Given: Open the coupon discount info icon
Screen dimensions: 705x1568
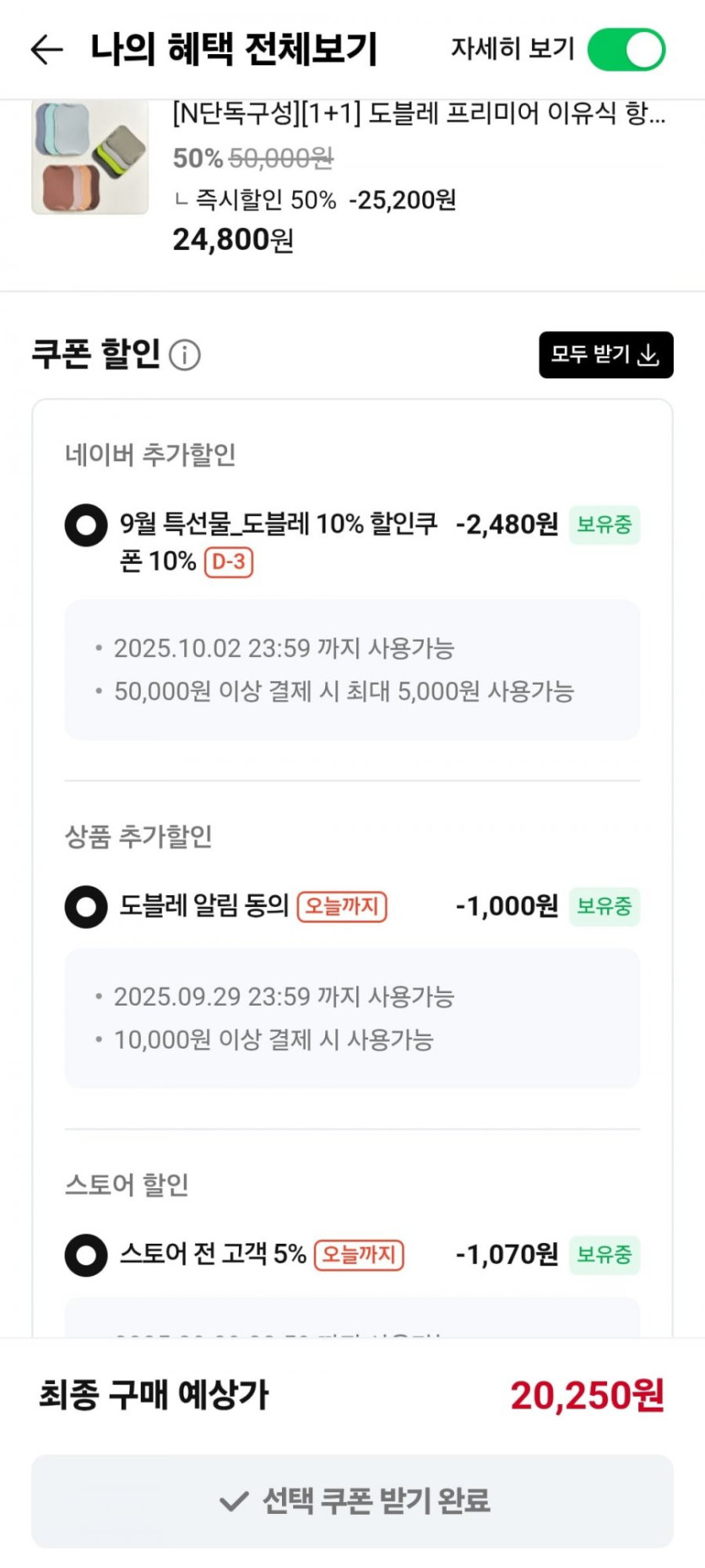Looking at the screenshot, I should pyautogui.click(x=185, y=355).
